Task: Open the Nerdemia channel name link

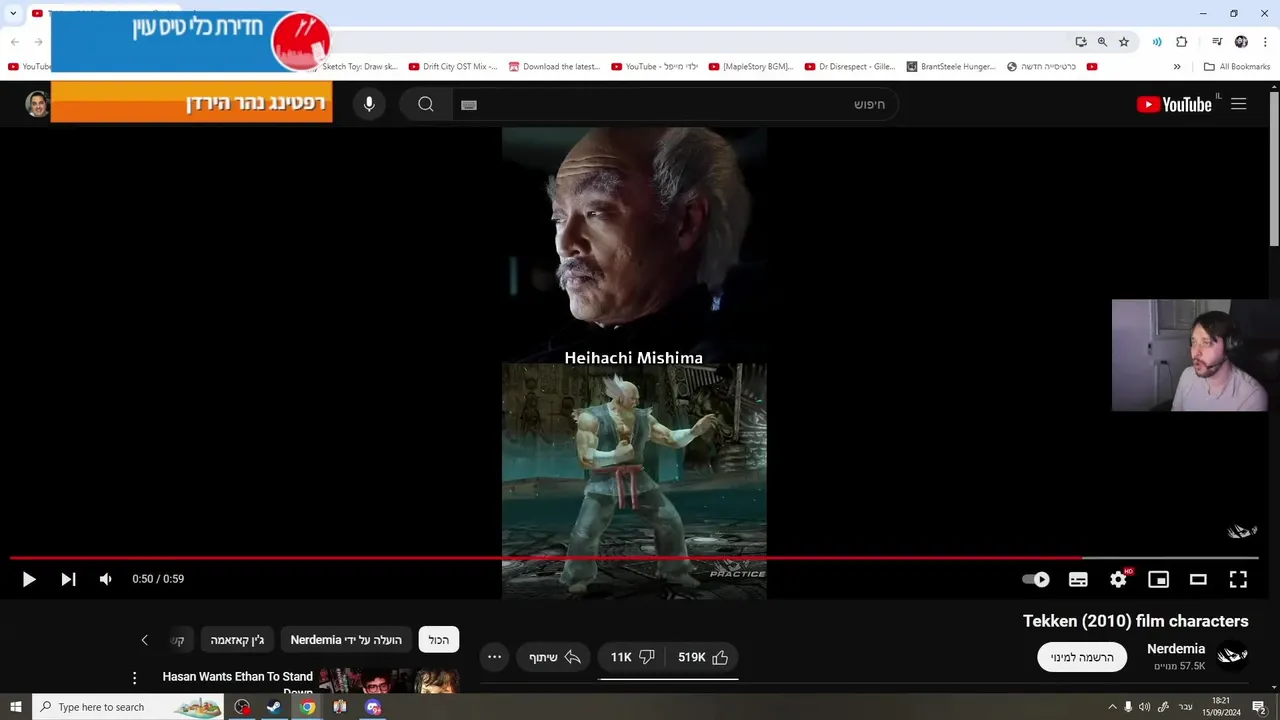Action: tap(1176, 649)
